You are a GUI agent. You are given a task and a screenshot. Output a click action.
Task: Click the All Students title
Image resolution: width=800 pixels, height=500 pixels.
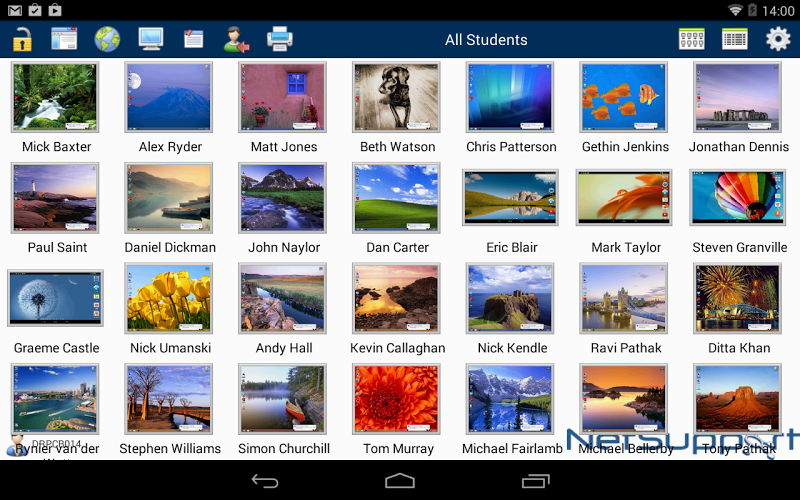point(486,40)
